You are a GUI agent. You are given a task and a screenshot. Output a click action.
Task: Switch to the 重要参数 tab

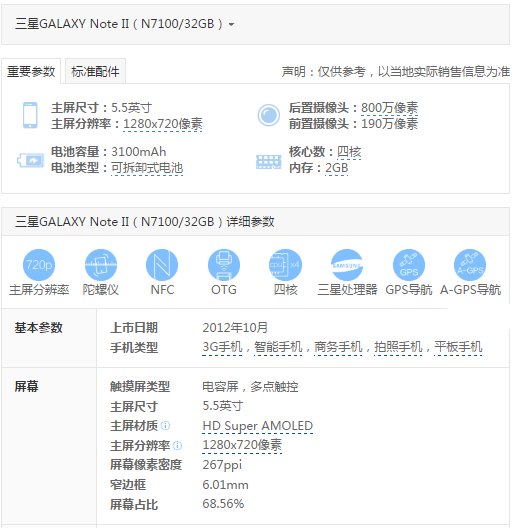click(31, 71)
